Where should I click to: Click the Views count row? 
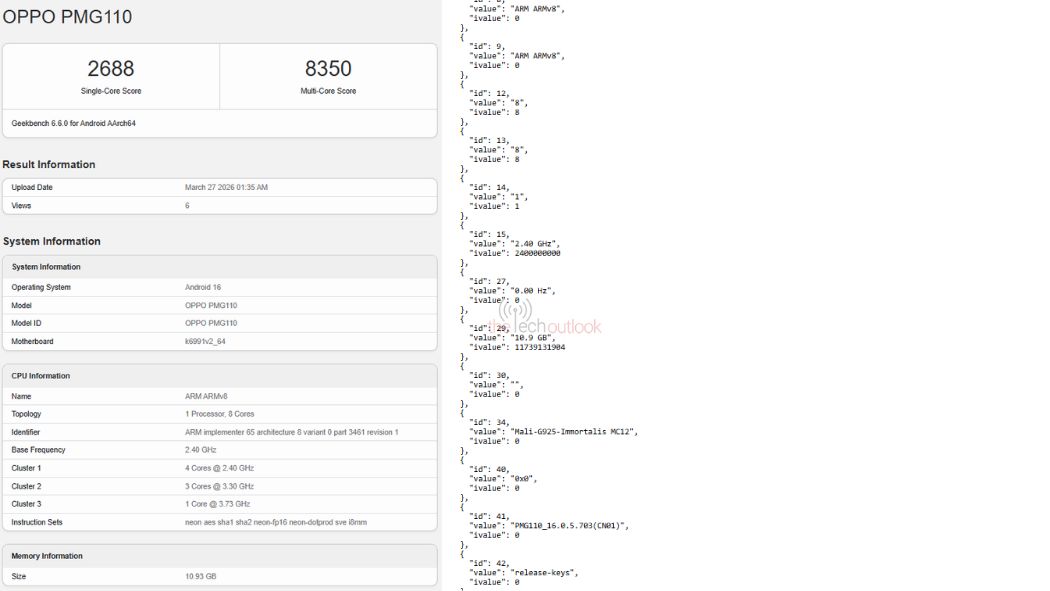219,205
